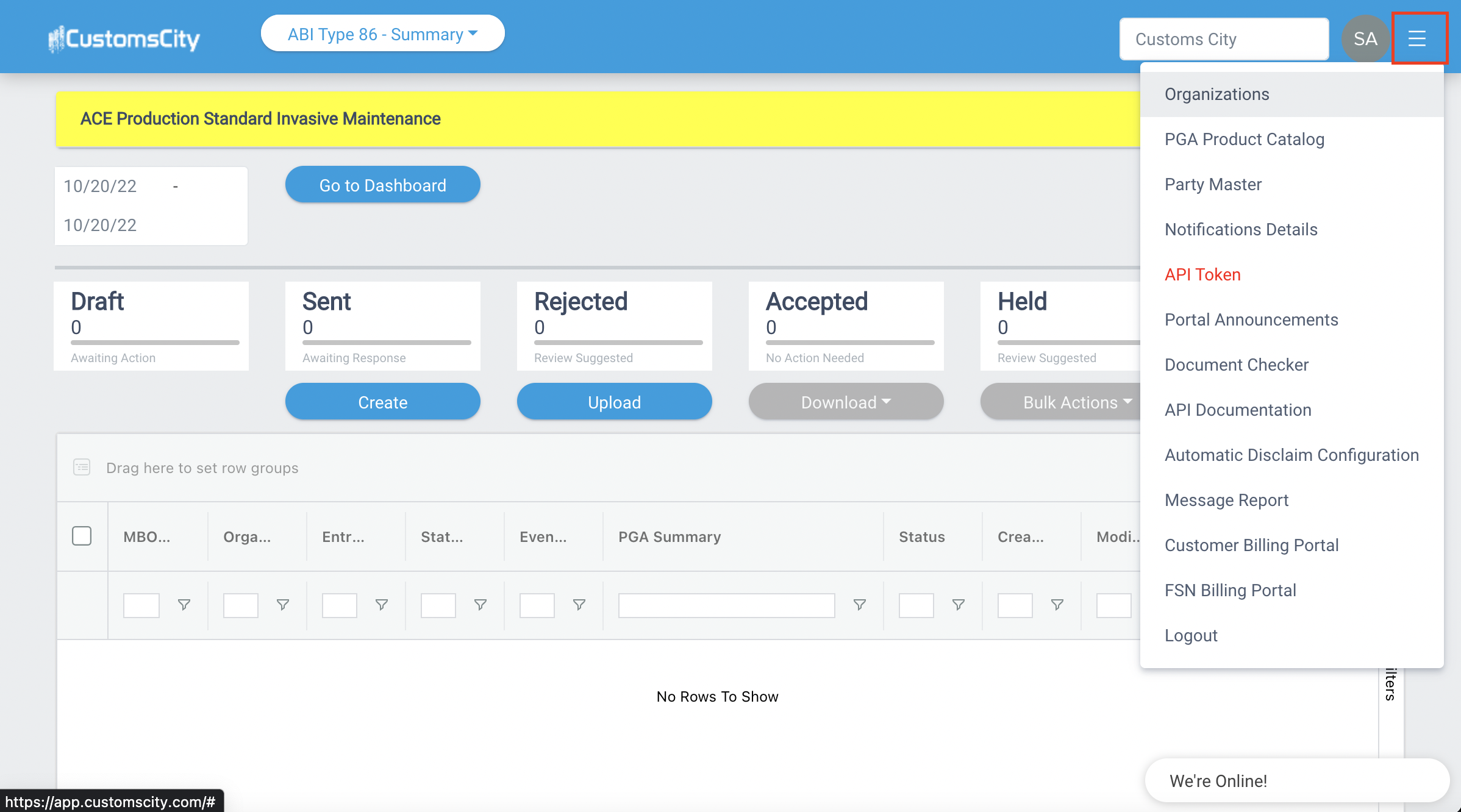Click the Accepted status card
Viewport: 1461px width, 812px height.
point(846,326)
